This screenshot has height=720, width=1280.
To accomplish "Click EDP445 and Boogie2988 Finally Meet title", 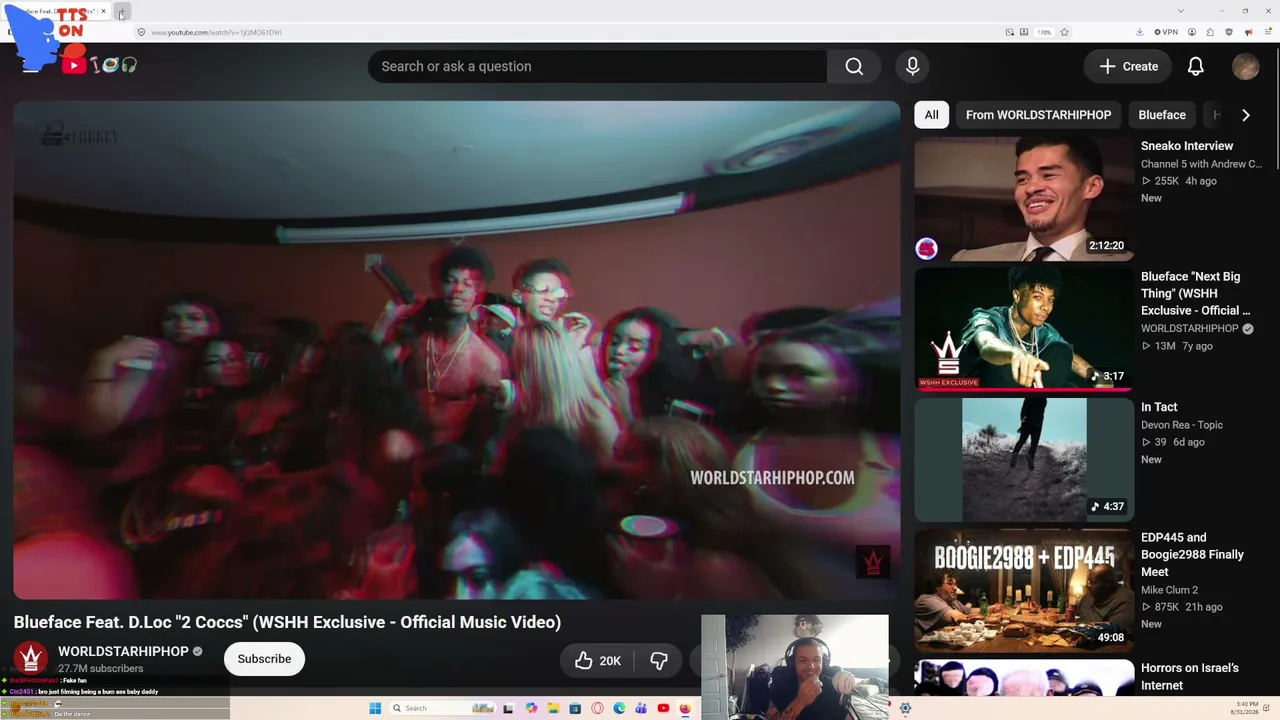I will coord(1192,555).
